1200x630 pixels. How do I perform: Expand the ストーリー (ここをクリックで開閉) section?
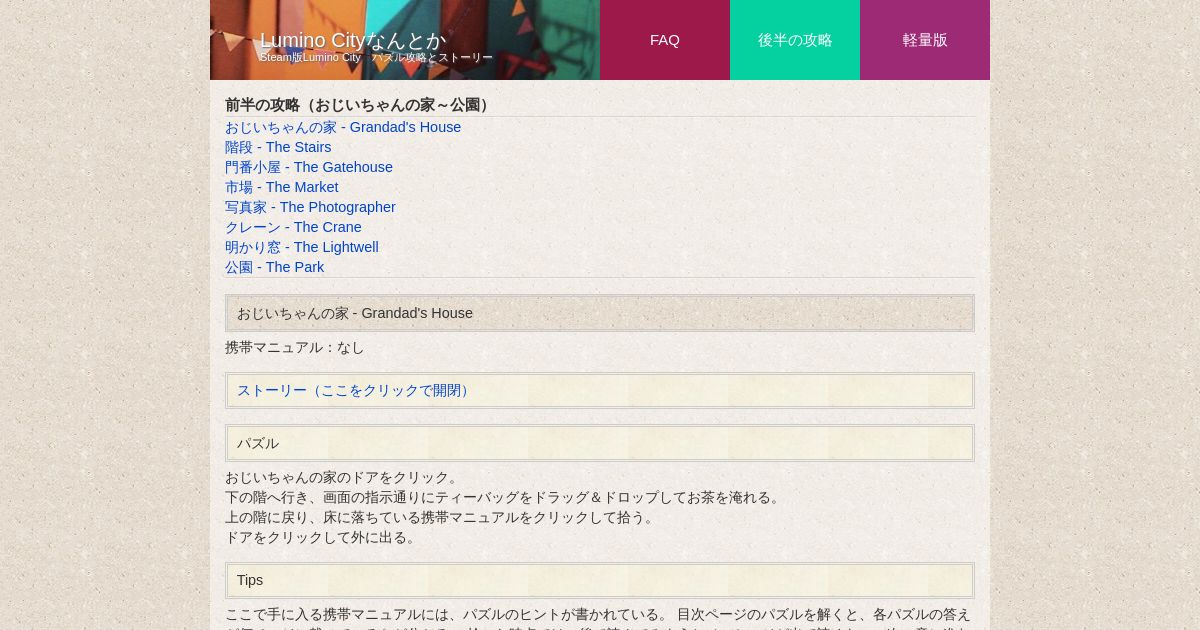(355, 390)
